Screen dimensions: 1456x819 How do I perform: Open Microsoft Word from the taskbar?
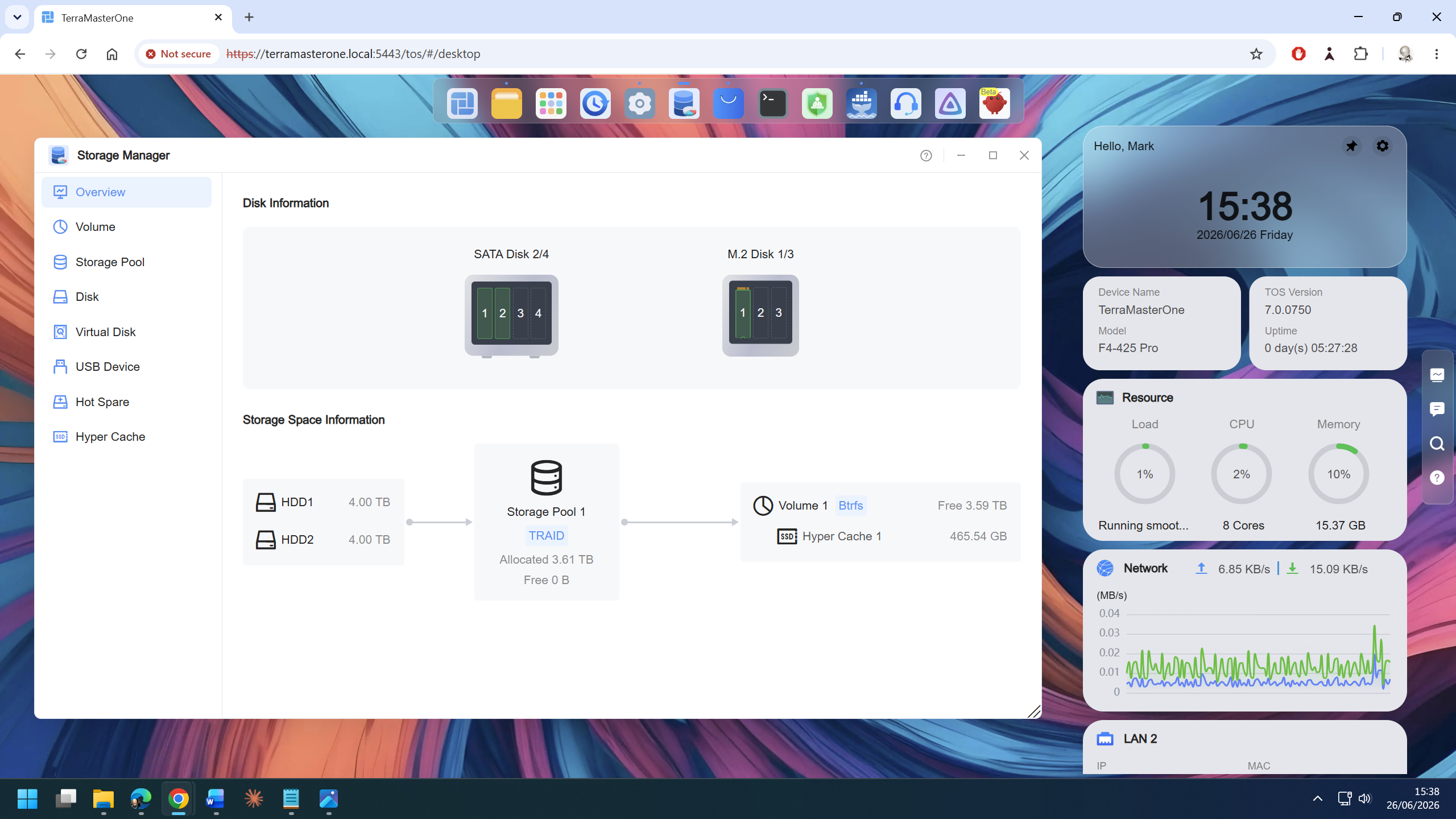click(216, 799)
